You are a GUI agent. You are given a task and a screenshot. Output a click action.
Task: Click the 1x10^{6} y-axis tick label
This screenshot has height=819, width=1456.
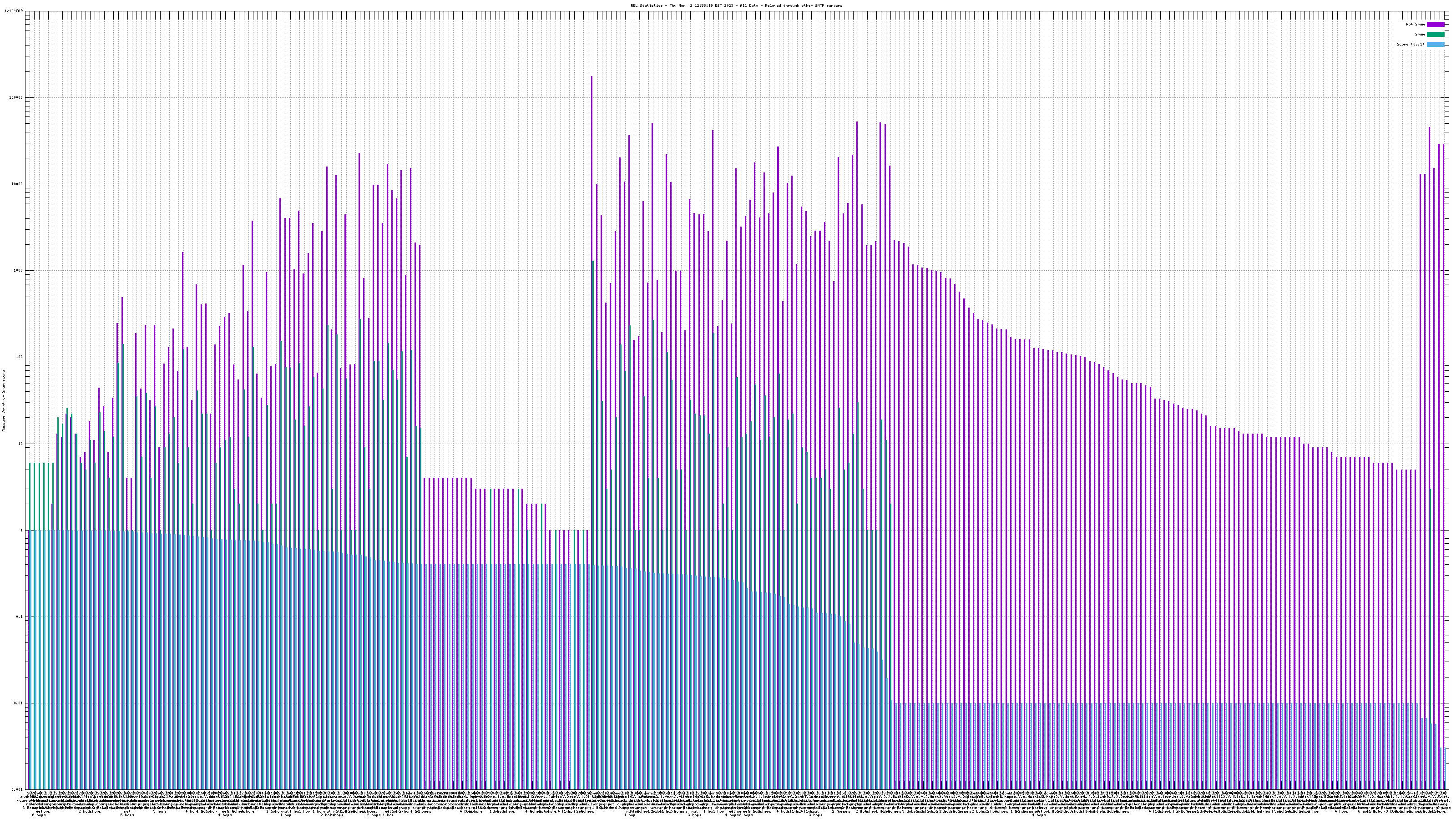tap(14, 11)
